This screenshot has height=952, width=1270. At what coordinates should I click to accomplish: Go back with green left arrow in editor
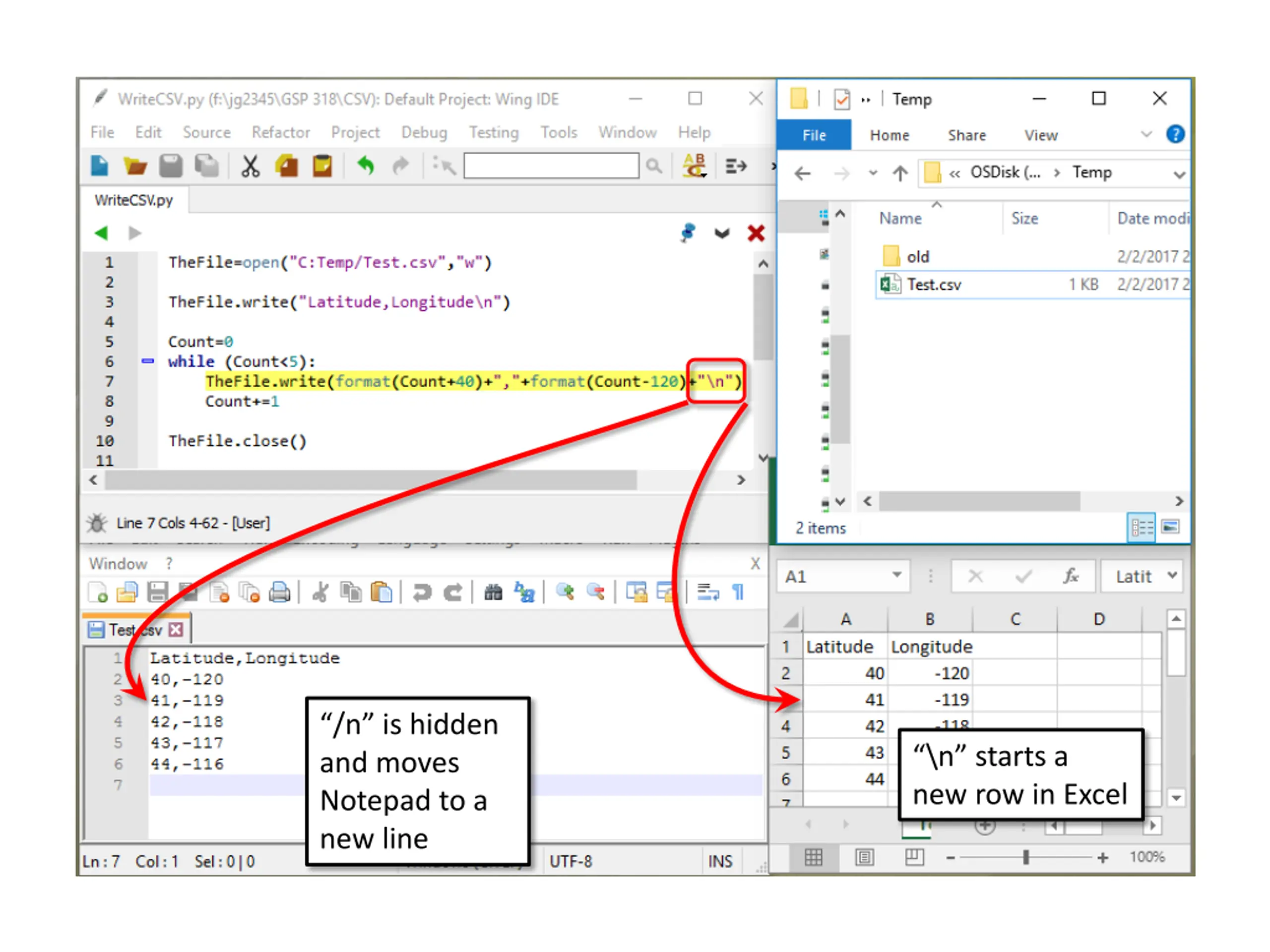pos(101,233)
